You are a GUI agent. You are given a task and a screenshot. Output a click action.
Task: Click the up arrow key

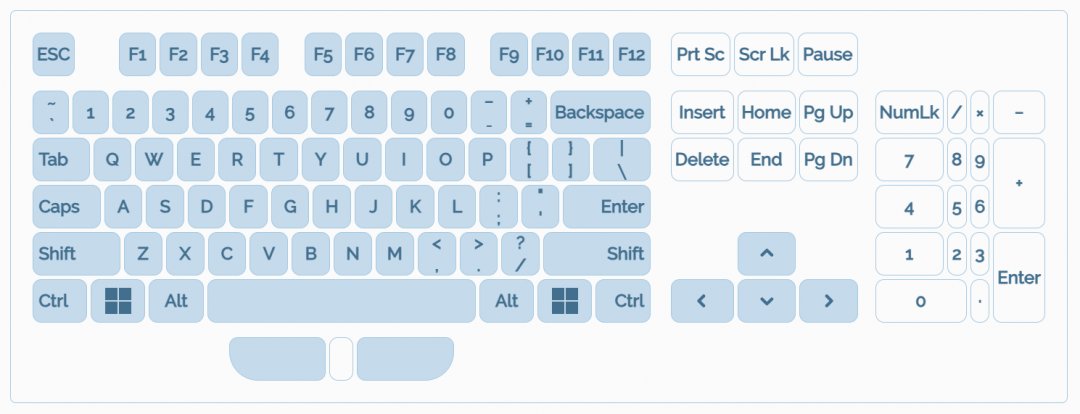767,253
